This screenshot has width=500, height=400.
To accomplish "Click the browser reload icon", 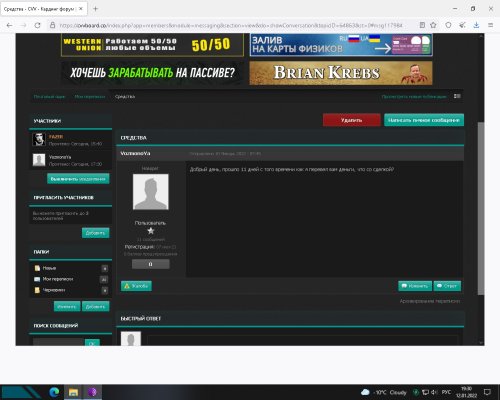I will pos(37,25).
